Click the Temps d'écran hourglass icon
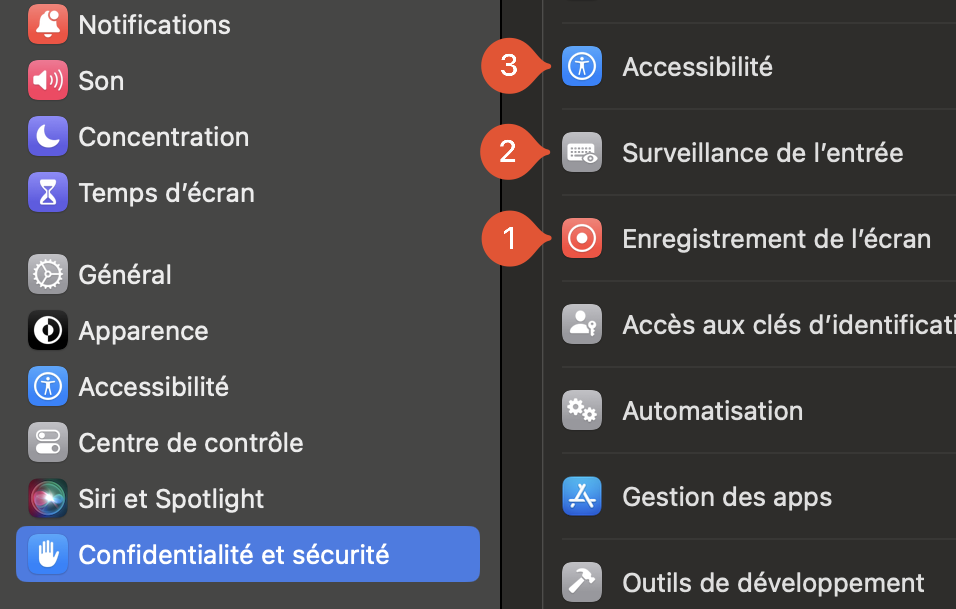Image resolution: width=956 pixels, height=609 pixels. point(48,192)
